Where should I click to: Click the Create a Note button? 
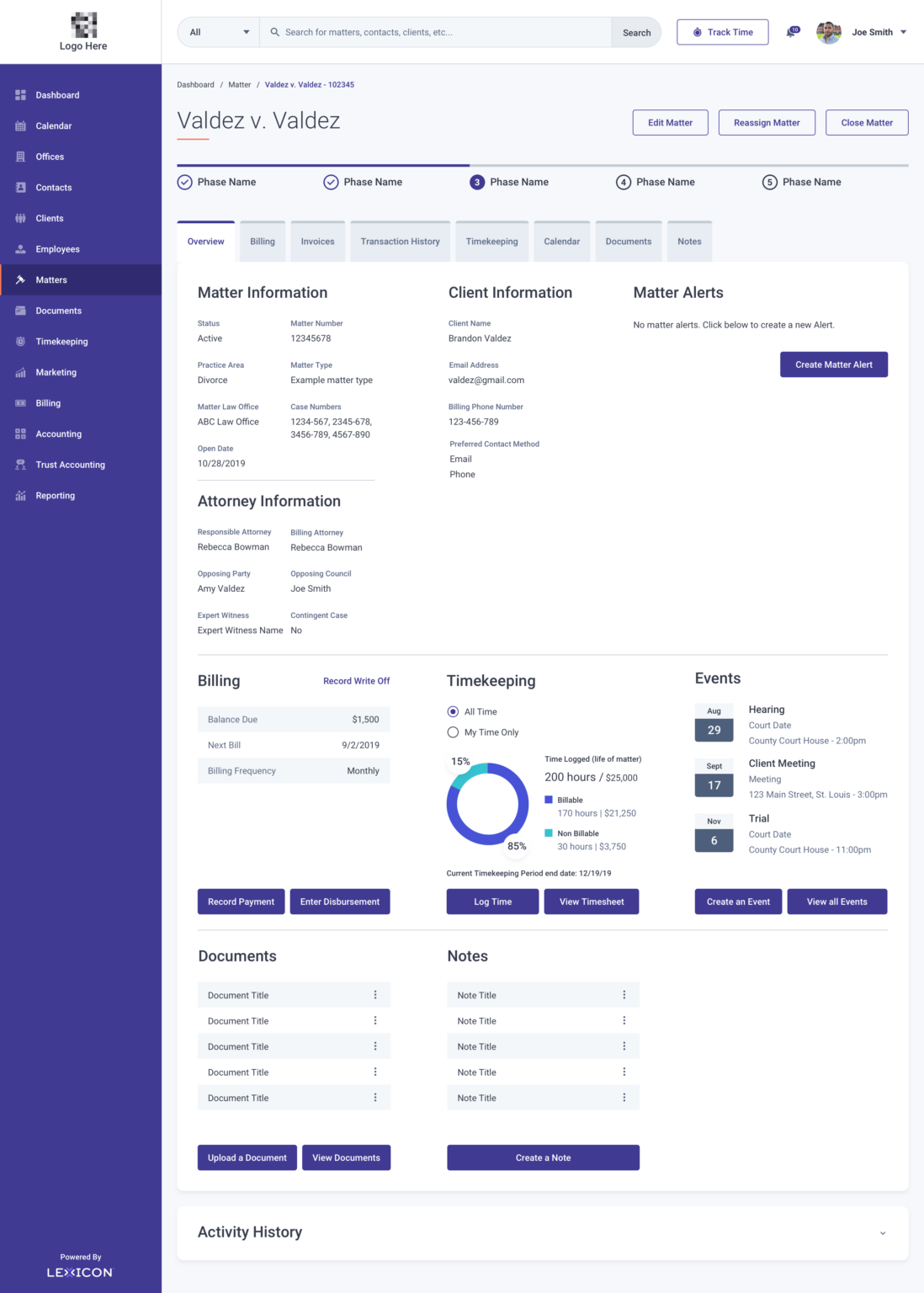point(544,1157)
